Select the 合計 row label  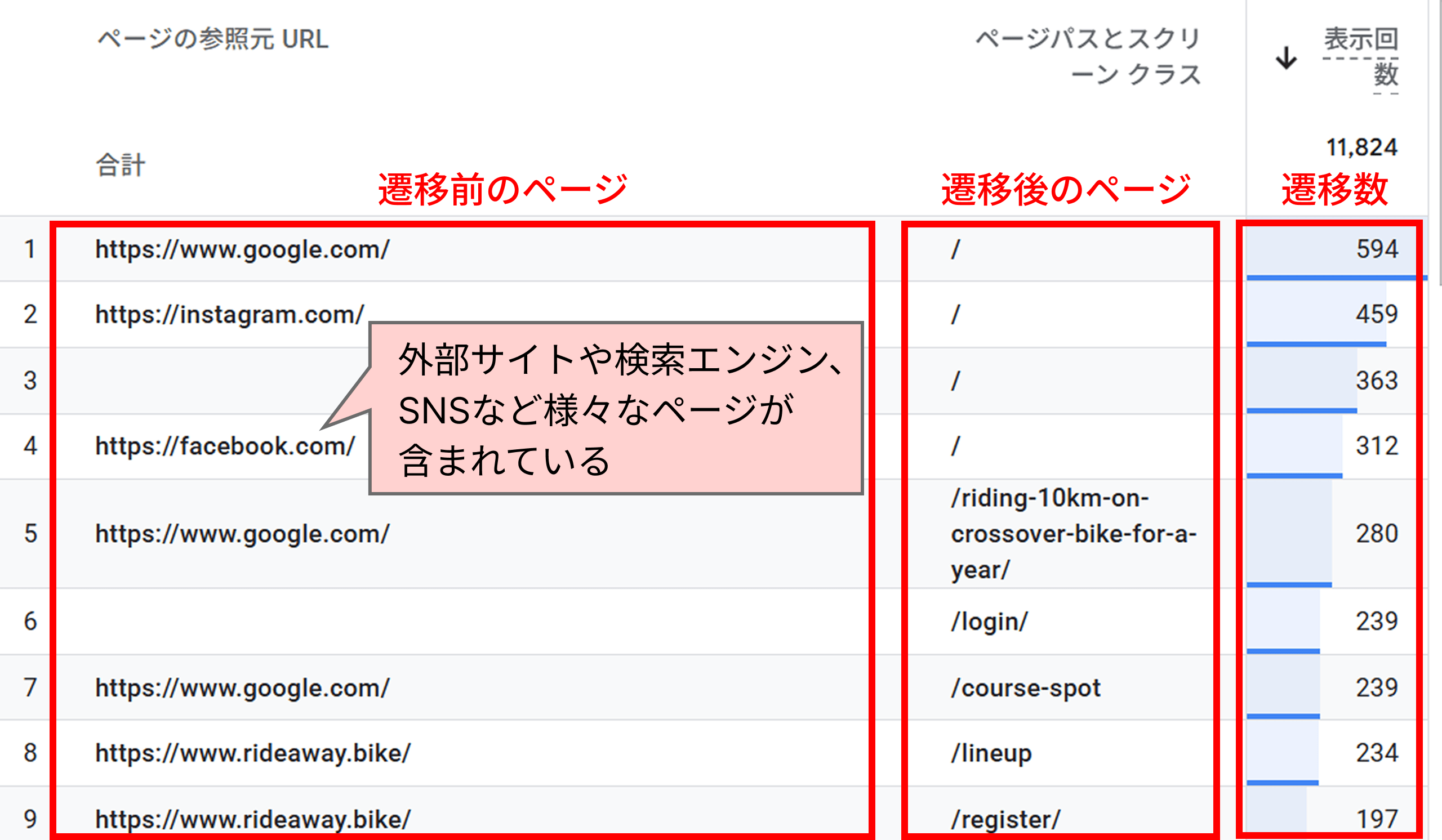tap(120, 166)
